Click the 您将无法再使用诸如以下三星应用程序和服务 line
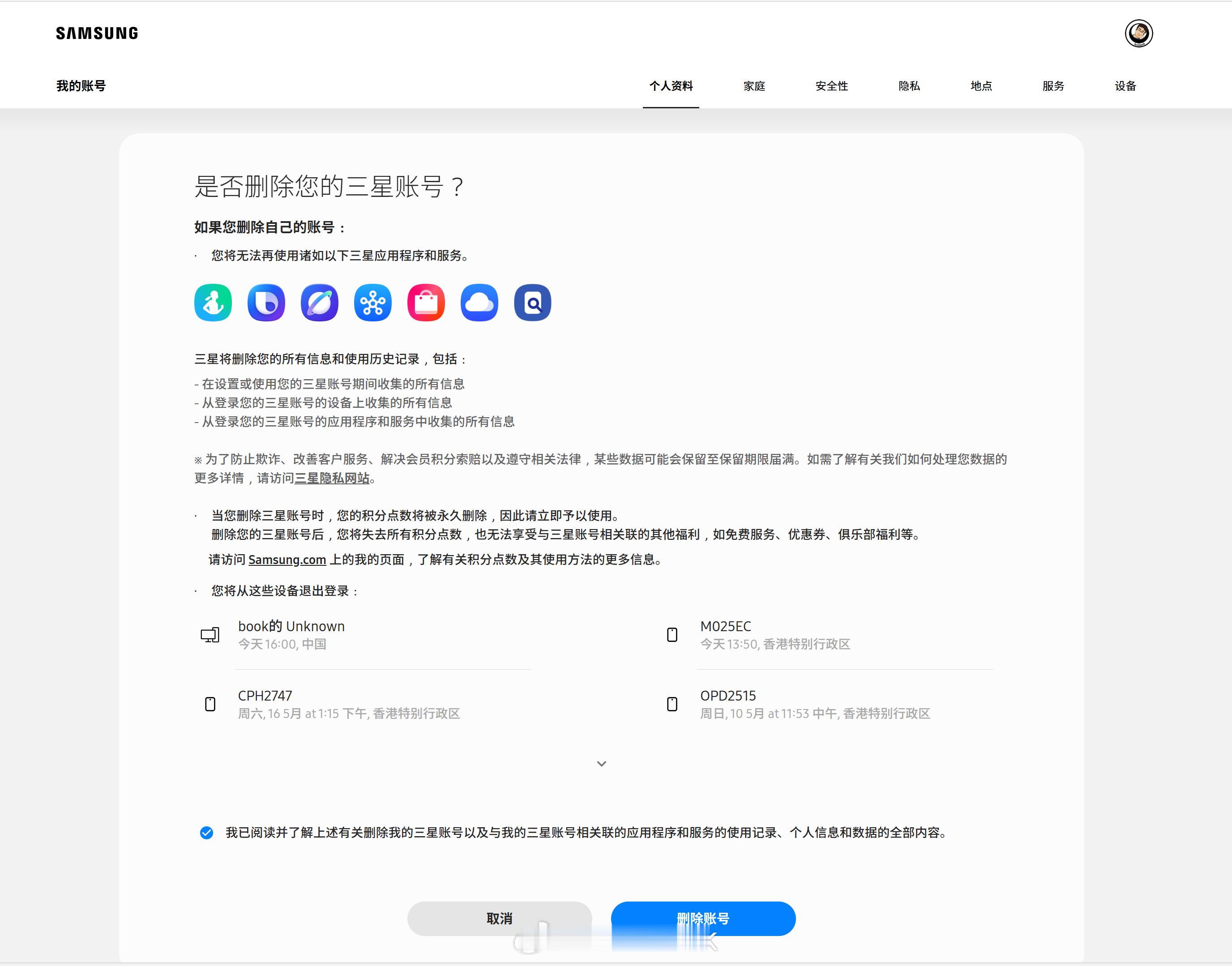 341,256
